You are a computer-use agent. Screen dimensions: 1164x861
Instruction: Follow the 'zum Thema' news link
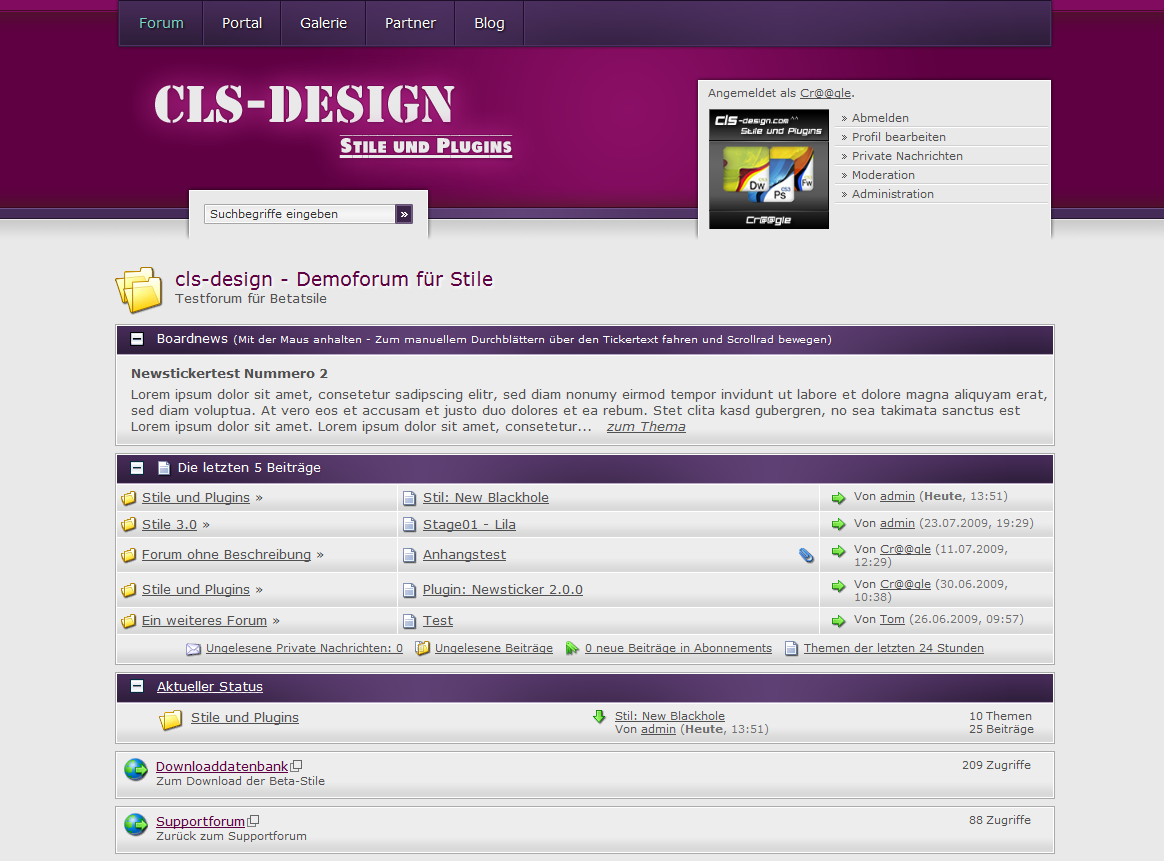646,427
